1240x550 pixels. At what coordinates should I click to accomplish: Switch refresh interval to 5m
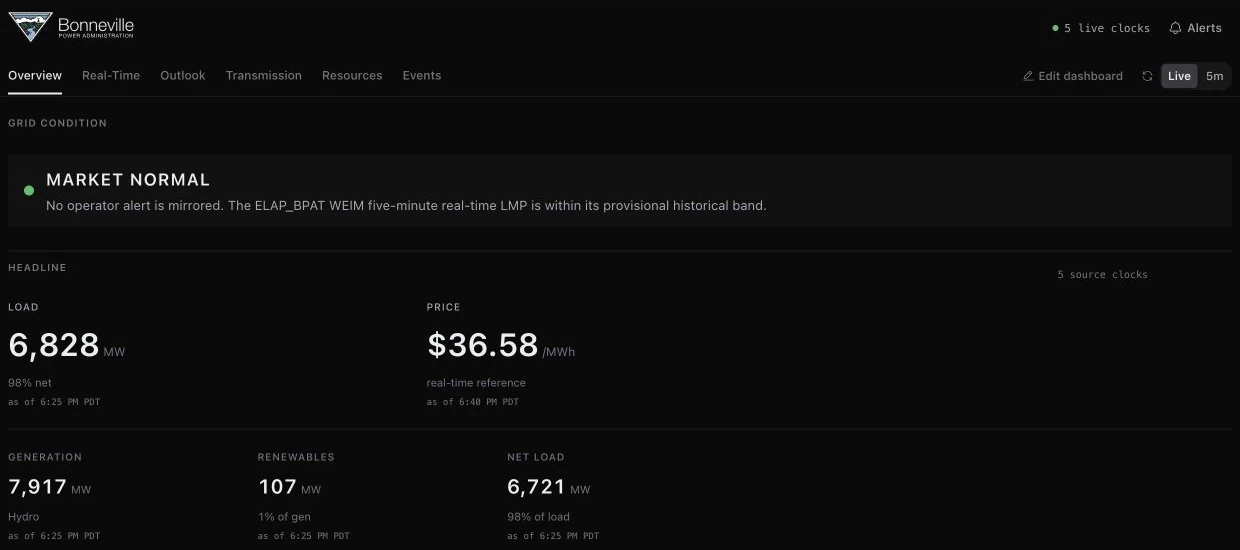point(1214,76)
